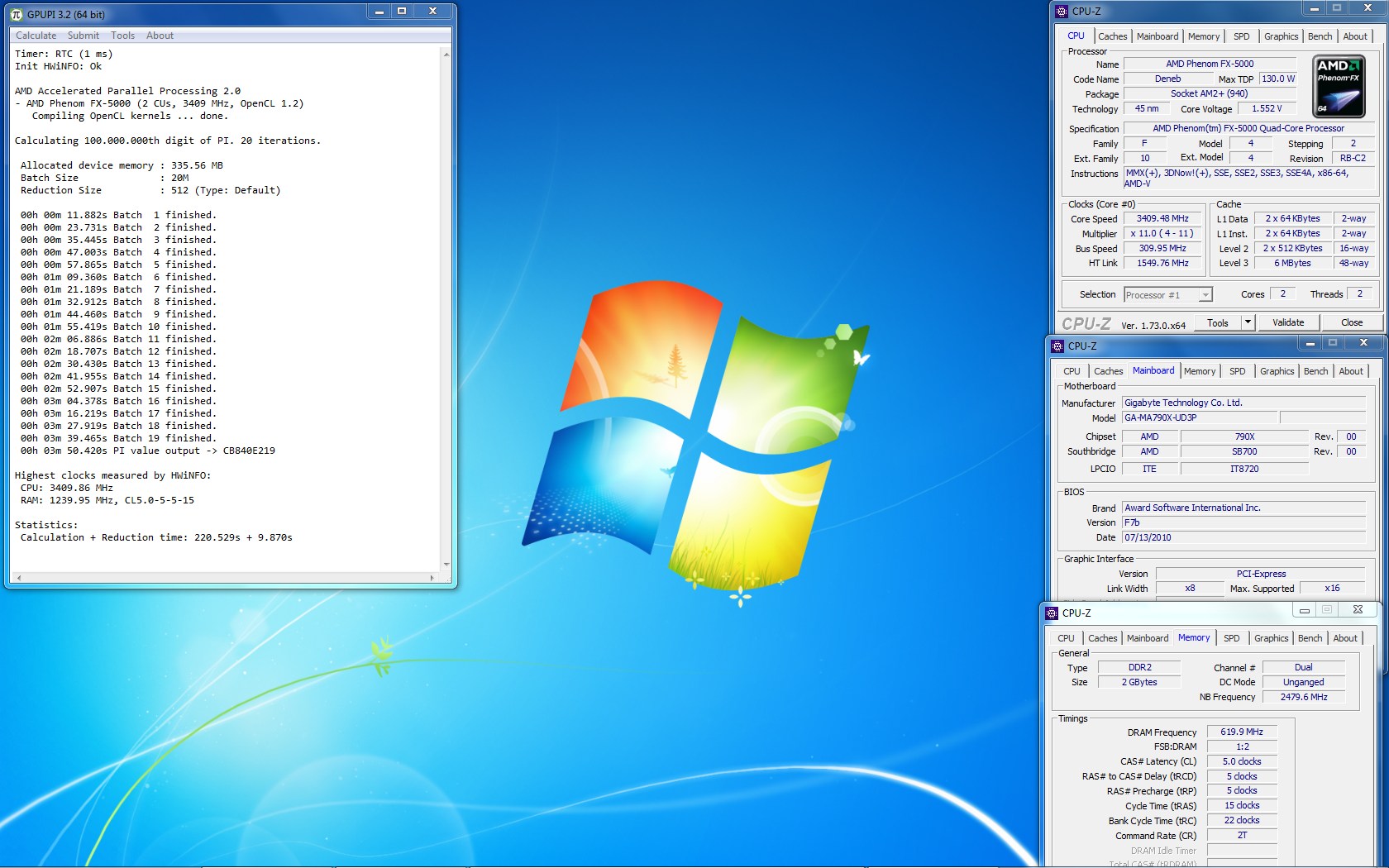Viewport: 1389px width, 868px height.
Task: Click the memory type DDR2 field
Action: pyautogui.click(x=1139, y=668)
